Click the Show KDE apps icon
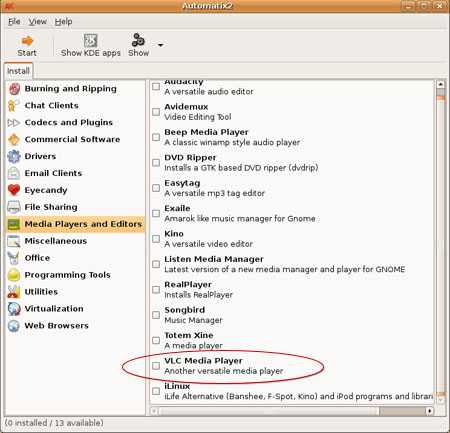Viewport: 450px width, 433px height. pyautogui.click(x=90, y=41)
